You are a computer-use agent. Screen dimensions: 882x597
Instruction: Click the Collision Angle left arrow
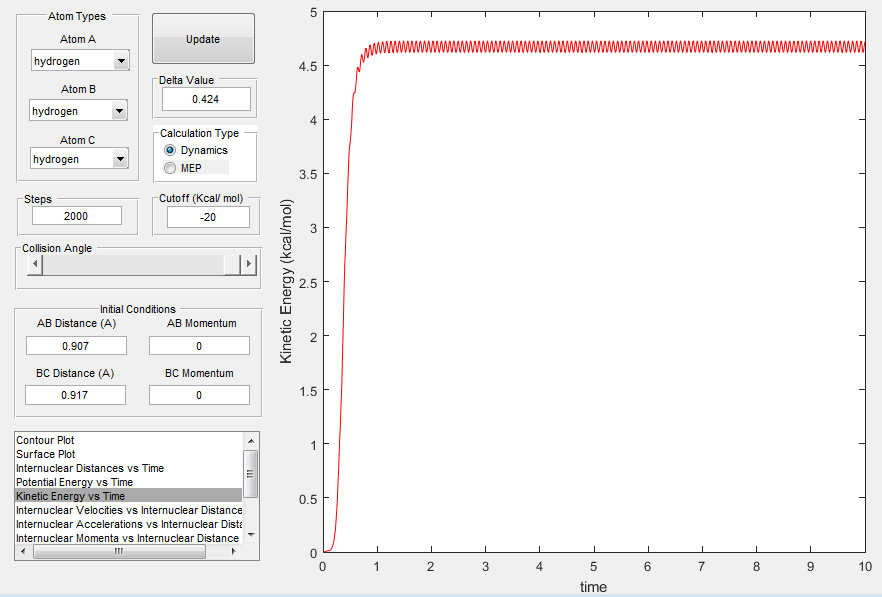click(35, 264)
